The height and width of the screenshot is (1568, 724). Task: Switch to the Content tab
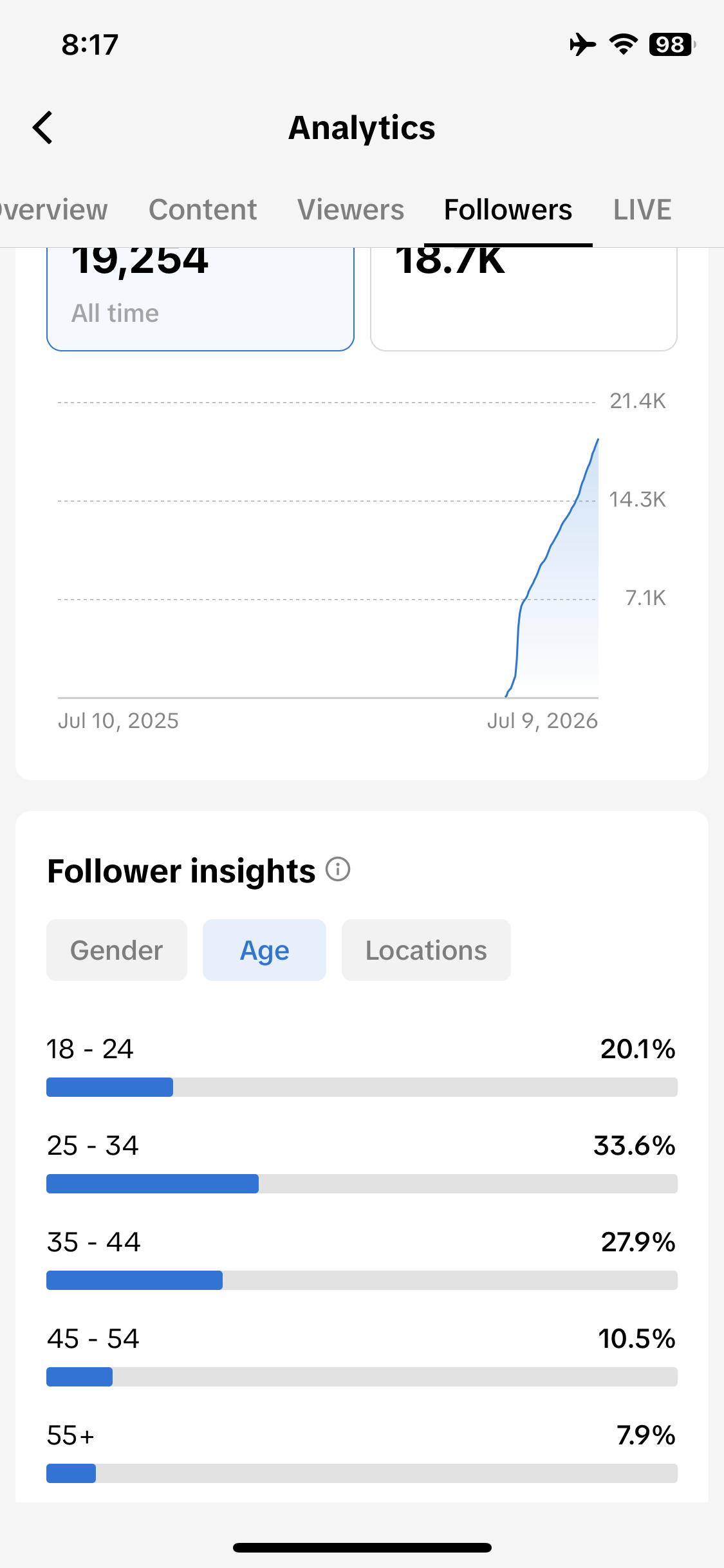click(x=203, y=210)
